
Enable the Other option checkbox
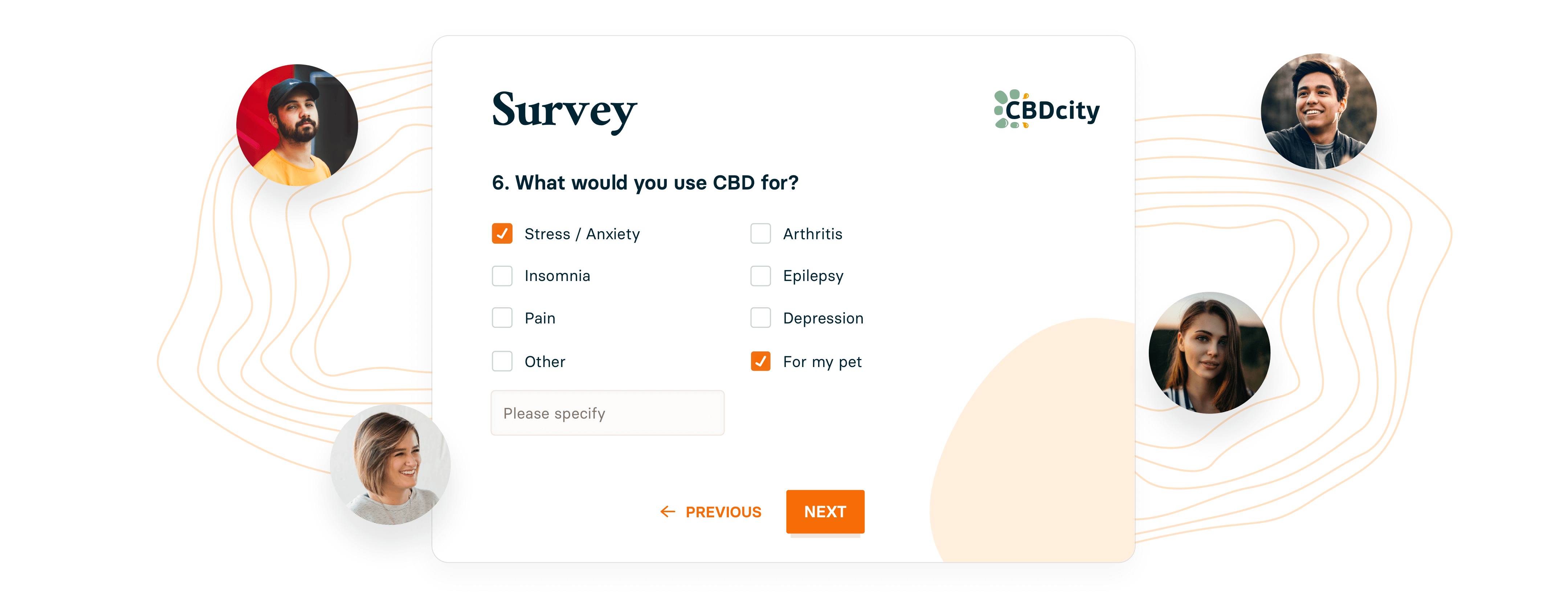502,362
